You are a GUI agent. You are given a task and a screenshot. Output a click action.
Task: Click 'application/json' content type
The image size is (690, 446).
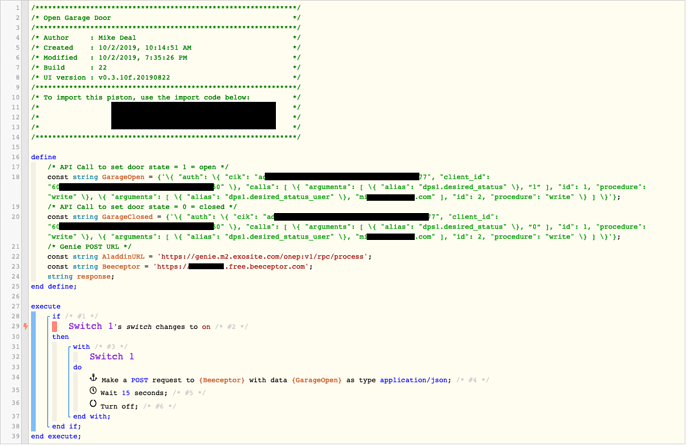pos(414,380)
